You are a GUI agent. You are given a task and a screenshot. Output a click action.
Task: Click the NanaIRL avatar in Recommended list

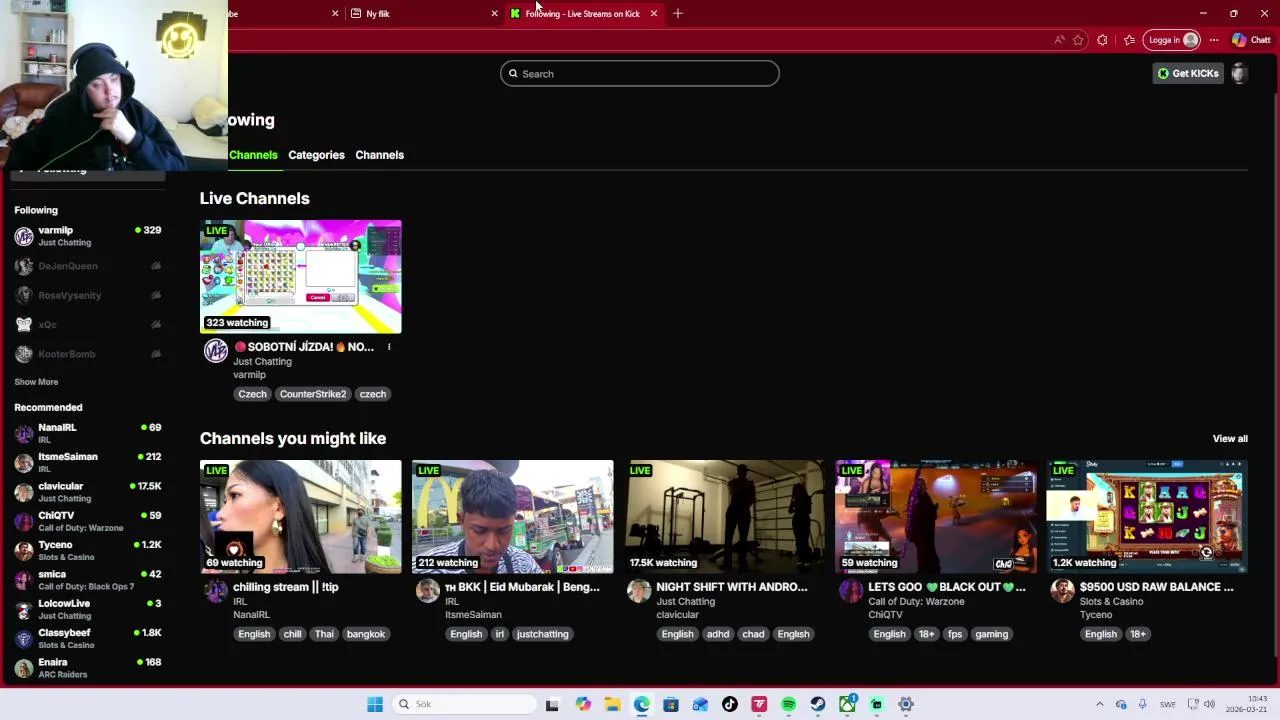point(24,433)
